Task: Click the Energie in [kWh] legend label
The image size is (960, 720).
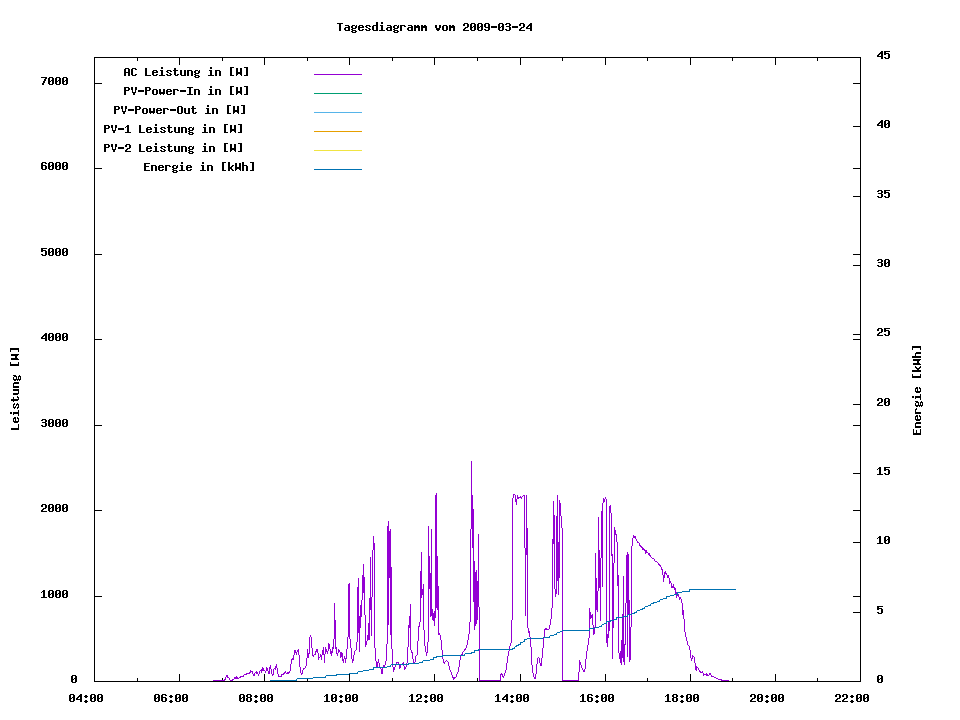Action: click(x=199, y=167)
